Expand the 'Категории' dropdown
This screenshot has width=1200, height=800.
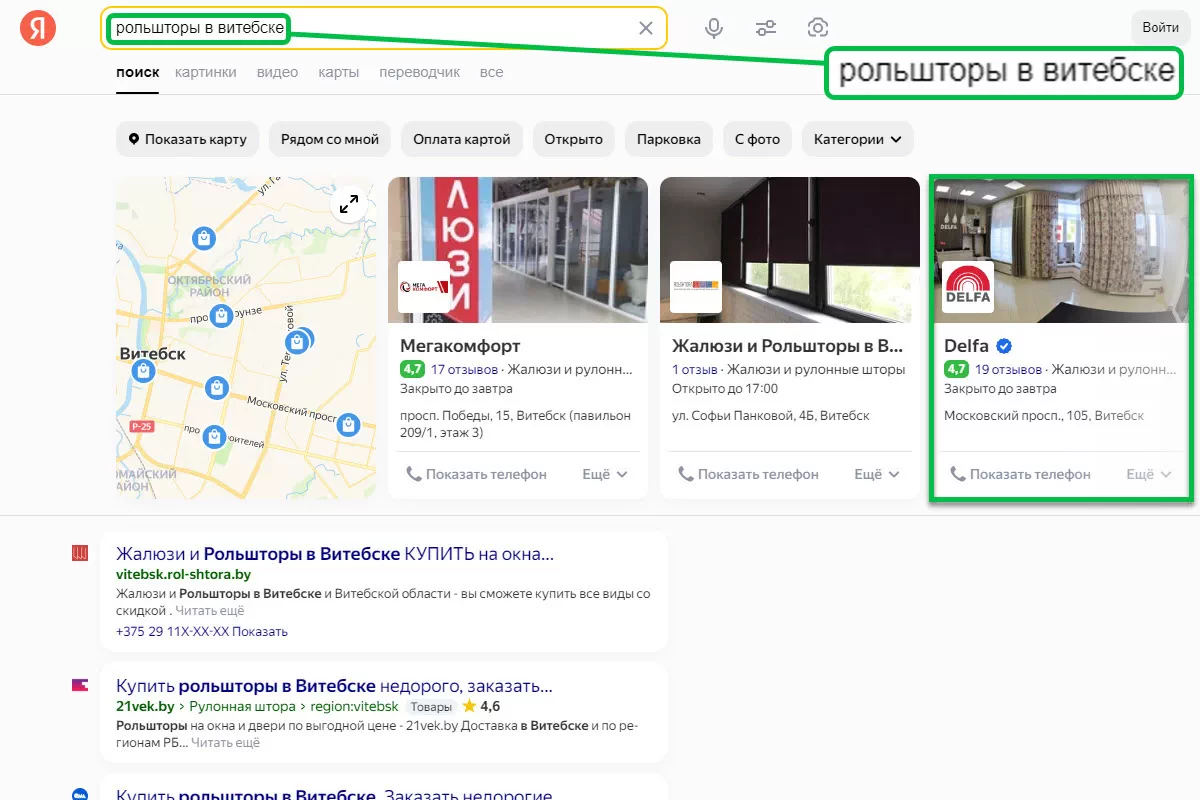point(857,139)
